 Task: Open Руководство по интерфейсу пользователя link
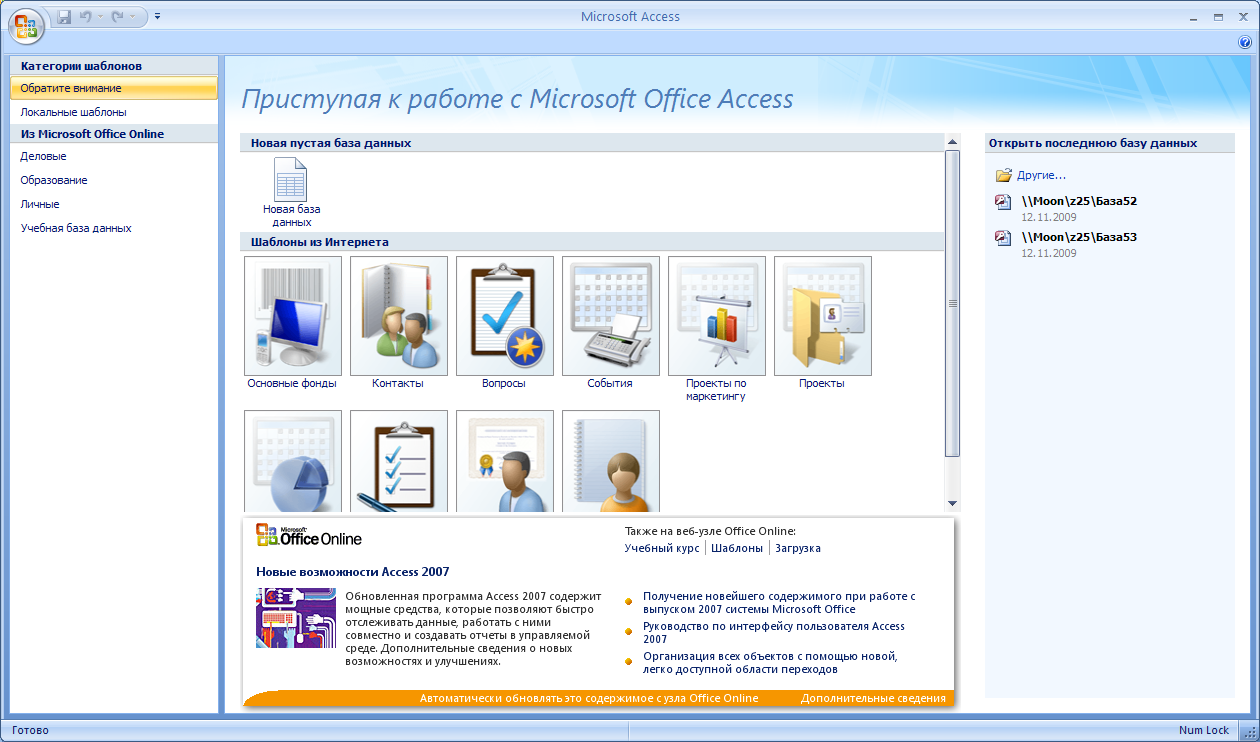[x=774, y=632]
